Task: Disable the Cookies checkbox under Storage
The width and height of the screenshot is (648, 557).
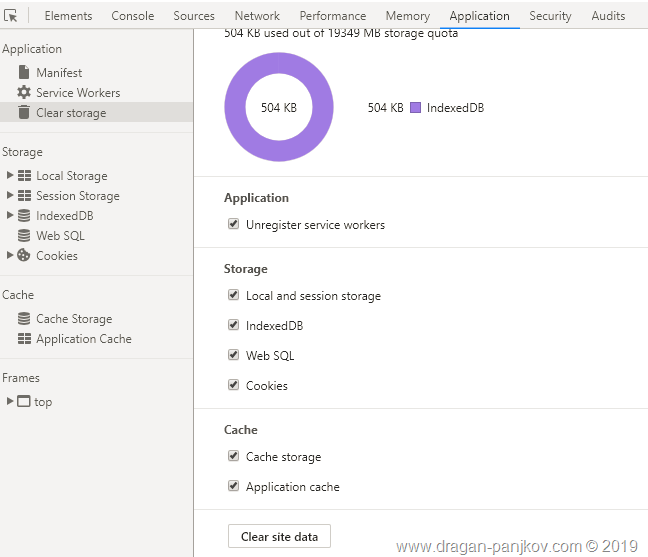Action: tap(233, 385)
